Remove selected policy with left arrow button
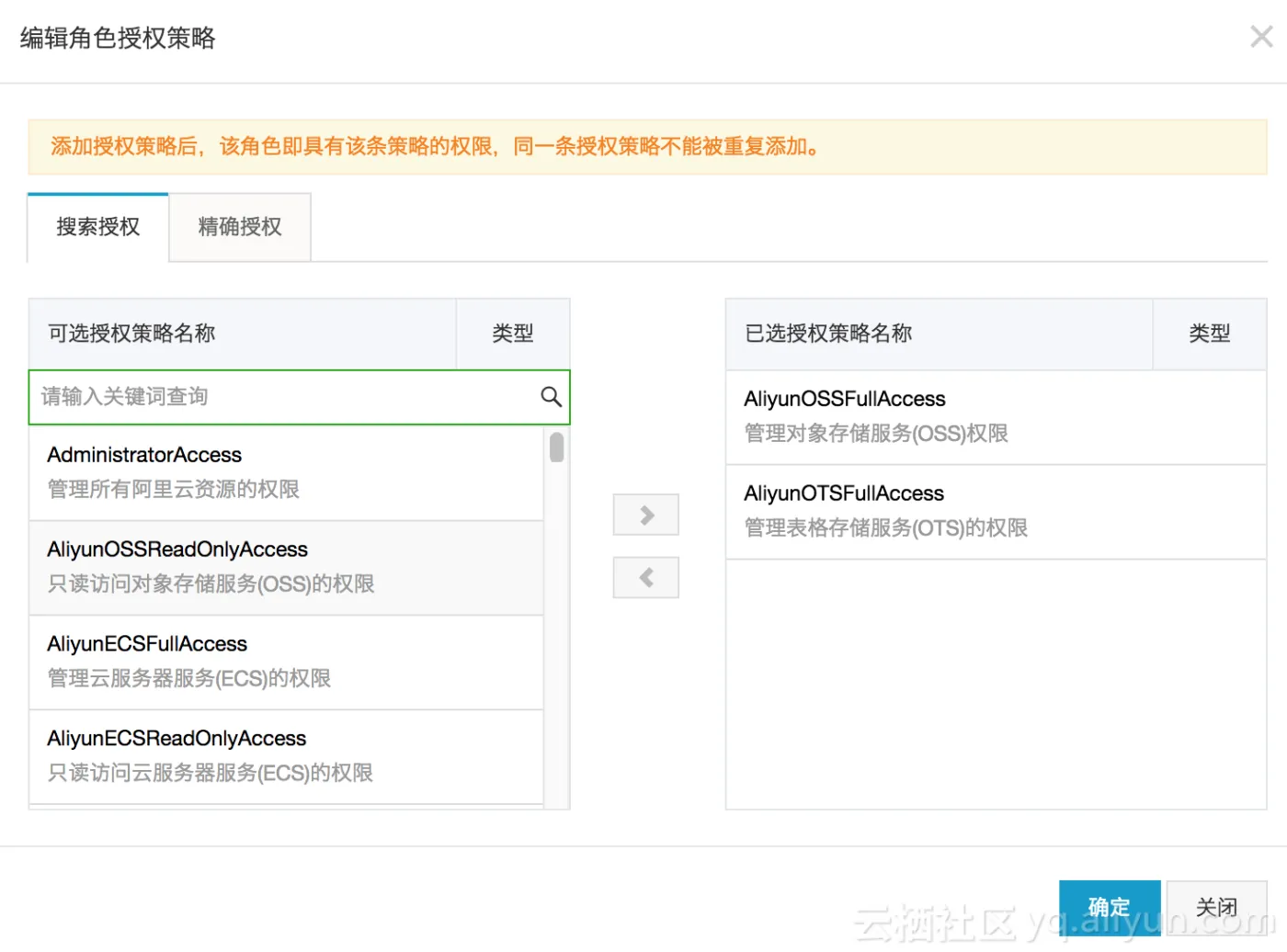This screenshot has height=952, width=1287. 646,578
